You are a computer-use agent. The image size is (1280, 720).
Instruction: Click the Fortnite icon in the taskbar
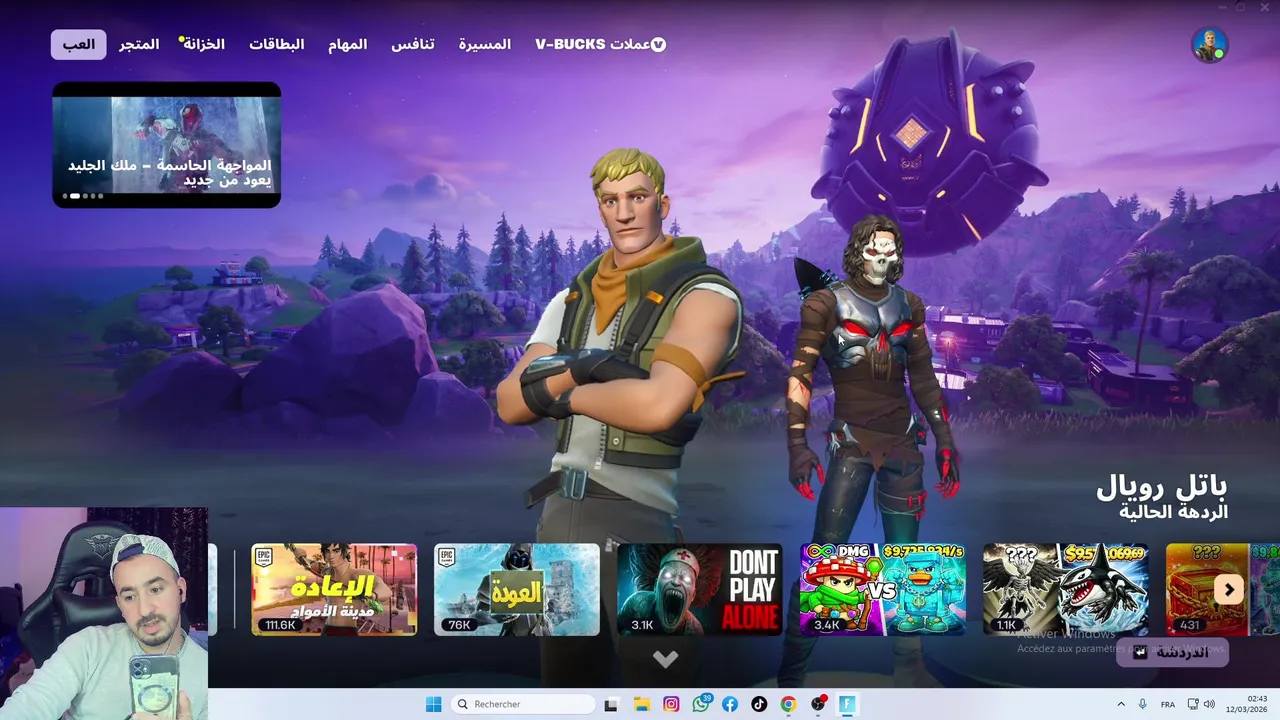(848, 704)
